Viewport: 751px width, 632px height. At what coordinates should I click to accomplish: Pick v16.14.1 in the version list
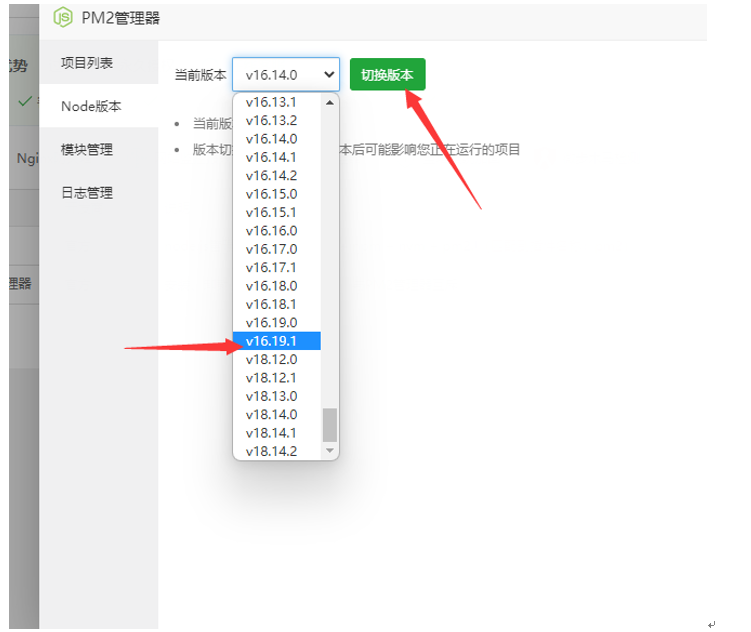point(277,157)
